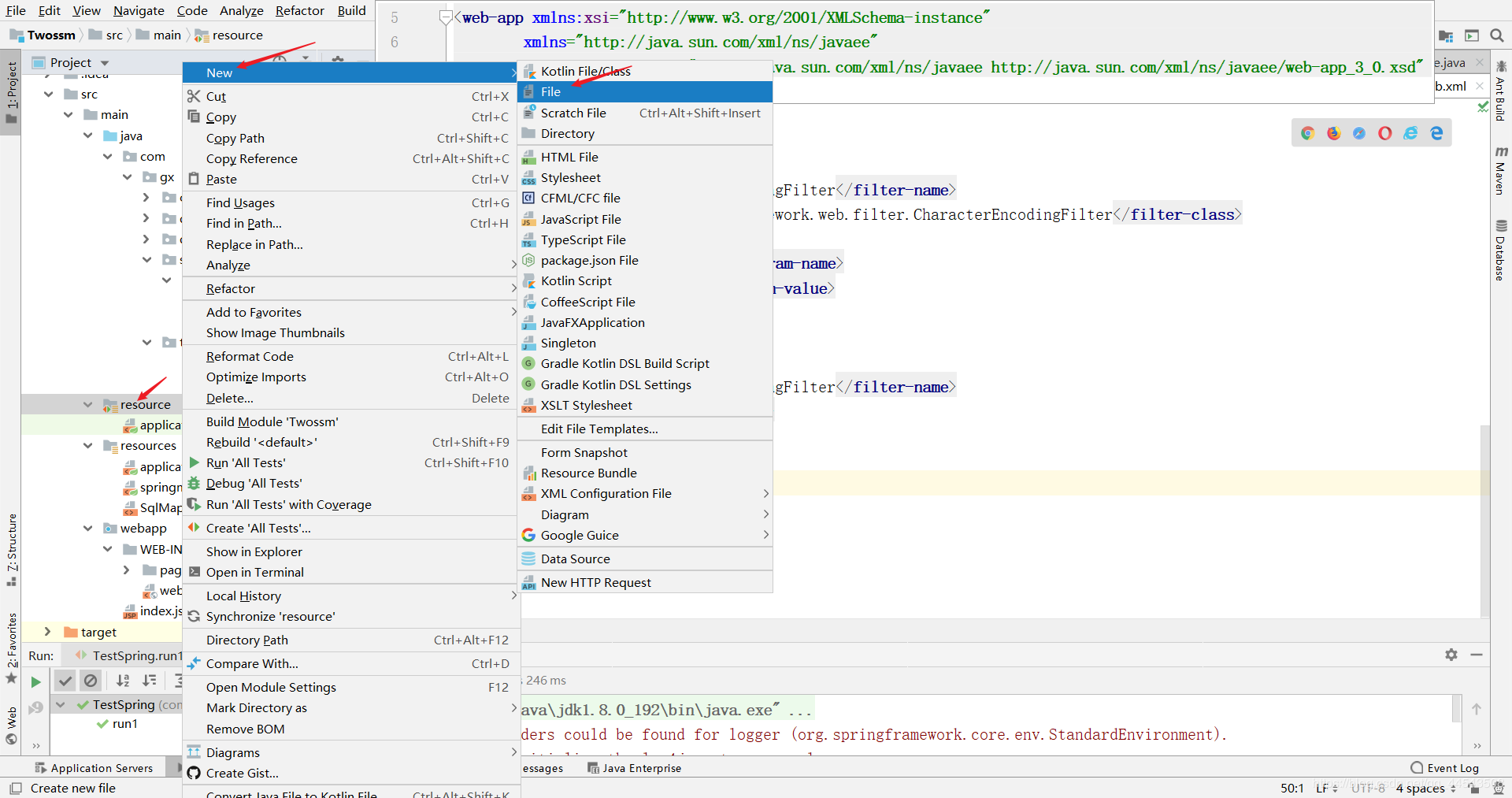Image resolution: width=1512 pixels, height=798 pixels.
Task: Open Chrome browser preview icon
Action: (x=1308, y=133)
